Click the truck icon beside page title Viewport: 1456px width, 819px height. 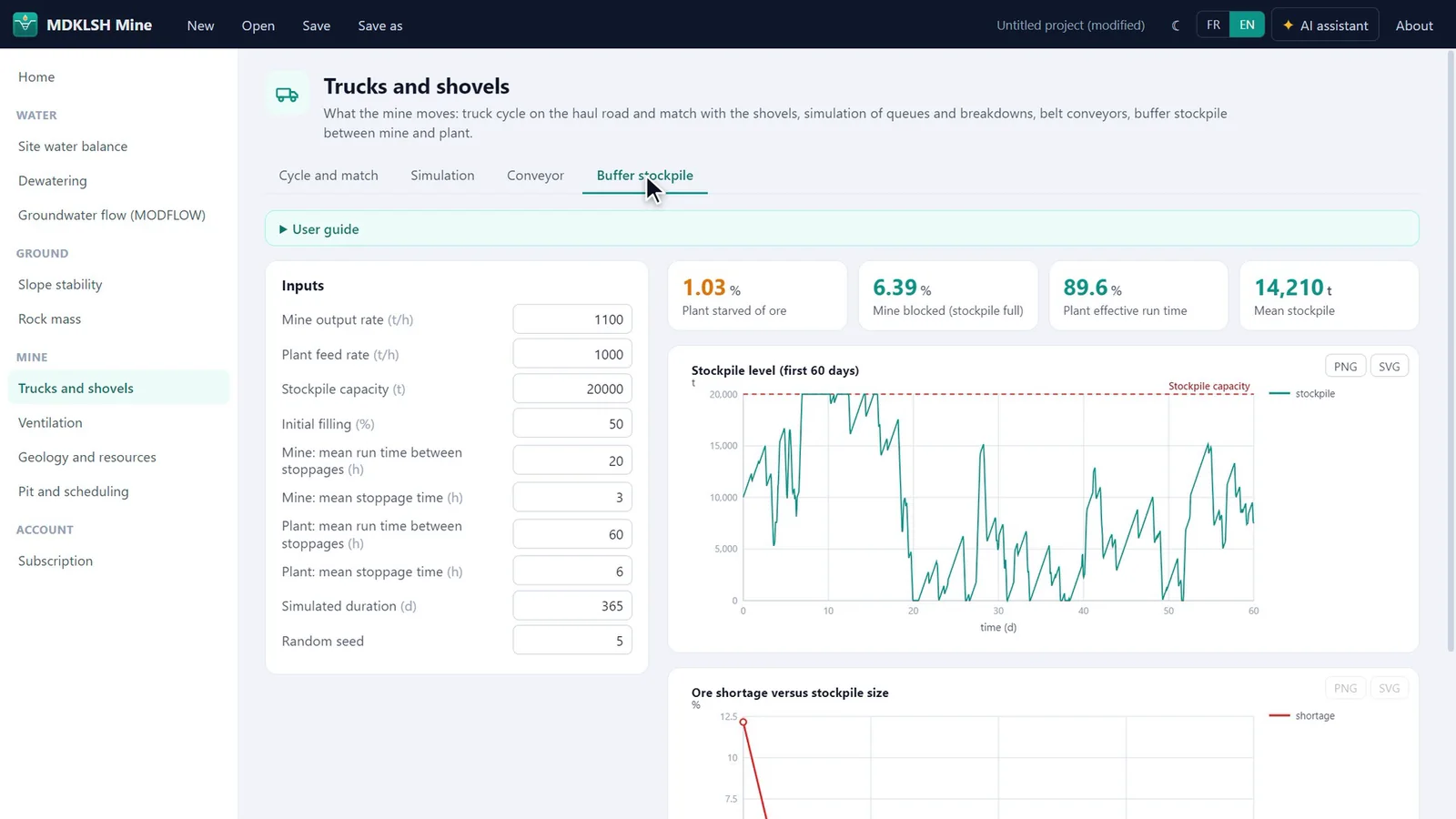[x=288, y=95]
